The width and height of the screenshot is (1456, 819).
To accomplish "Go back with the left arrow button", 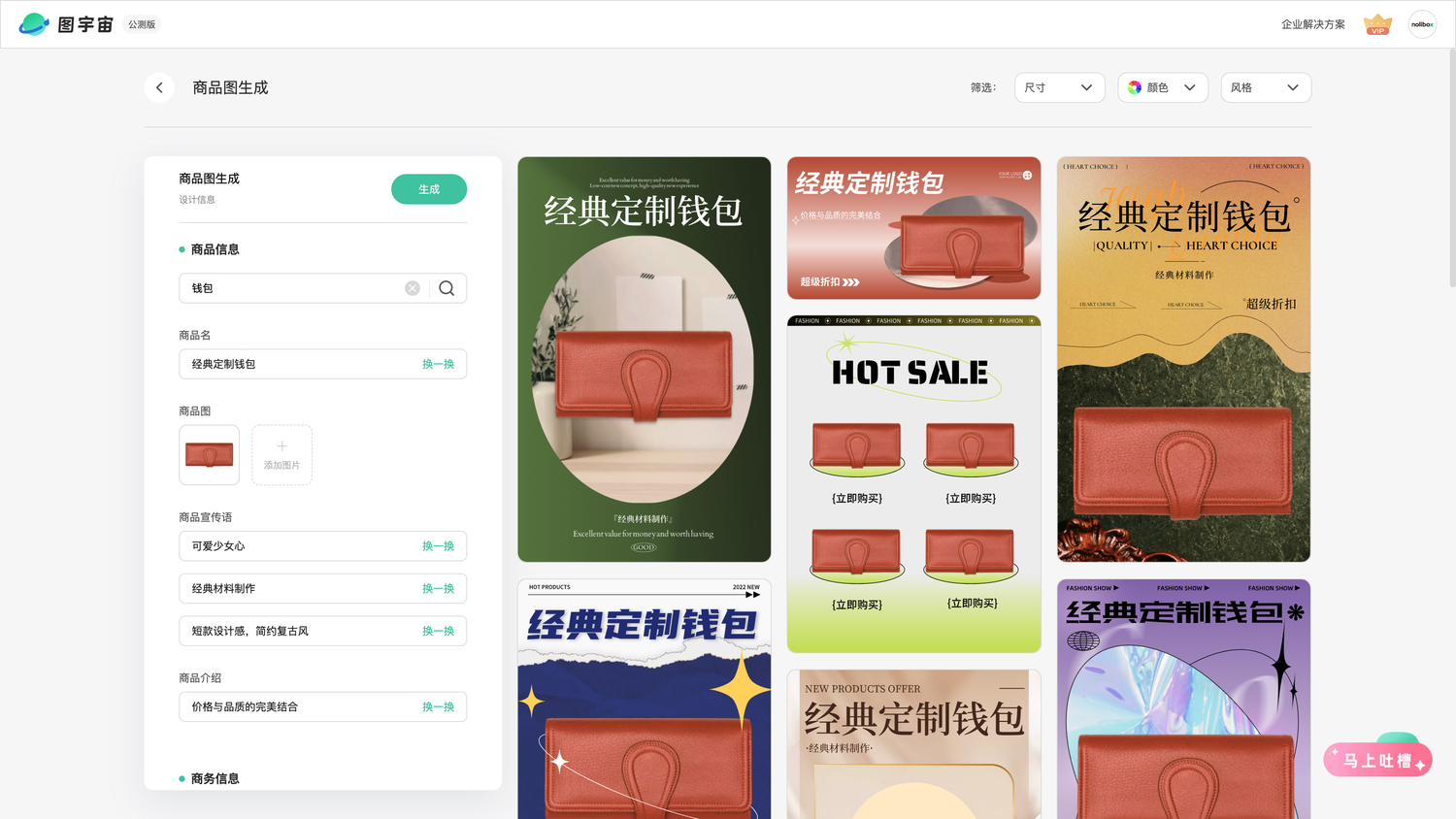I will pos(159,87).
